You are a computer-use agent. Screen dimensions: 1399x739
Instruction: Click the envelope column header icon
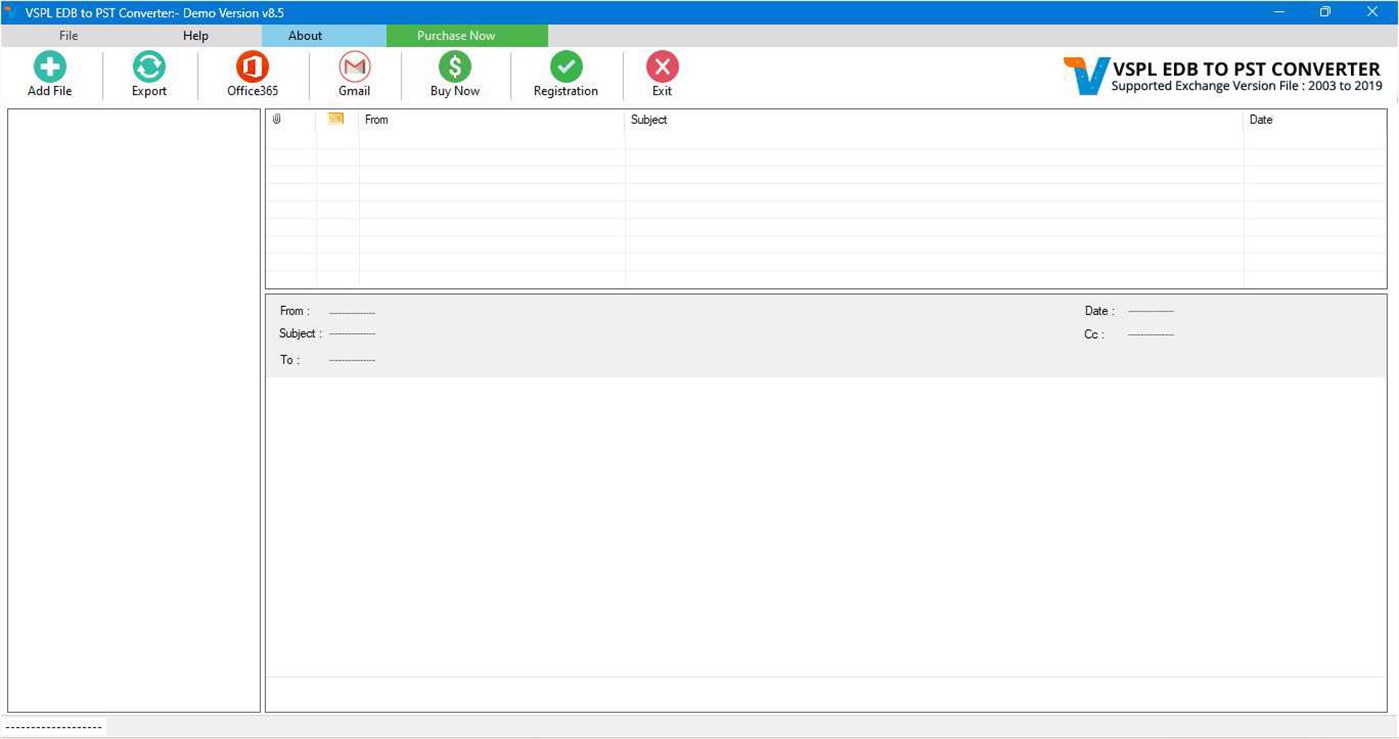pos(335,119)
